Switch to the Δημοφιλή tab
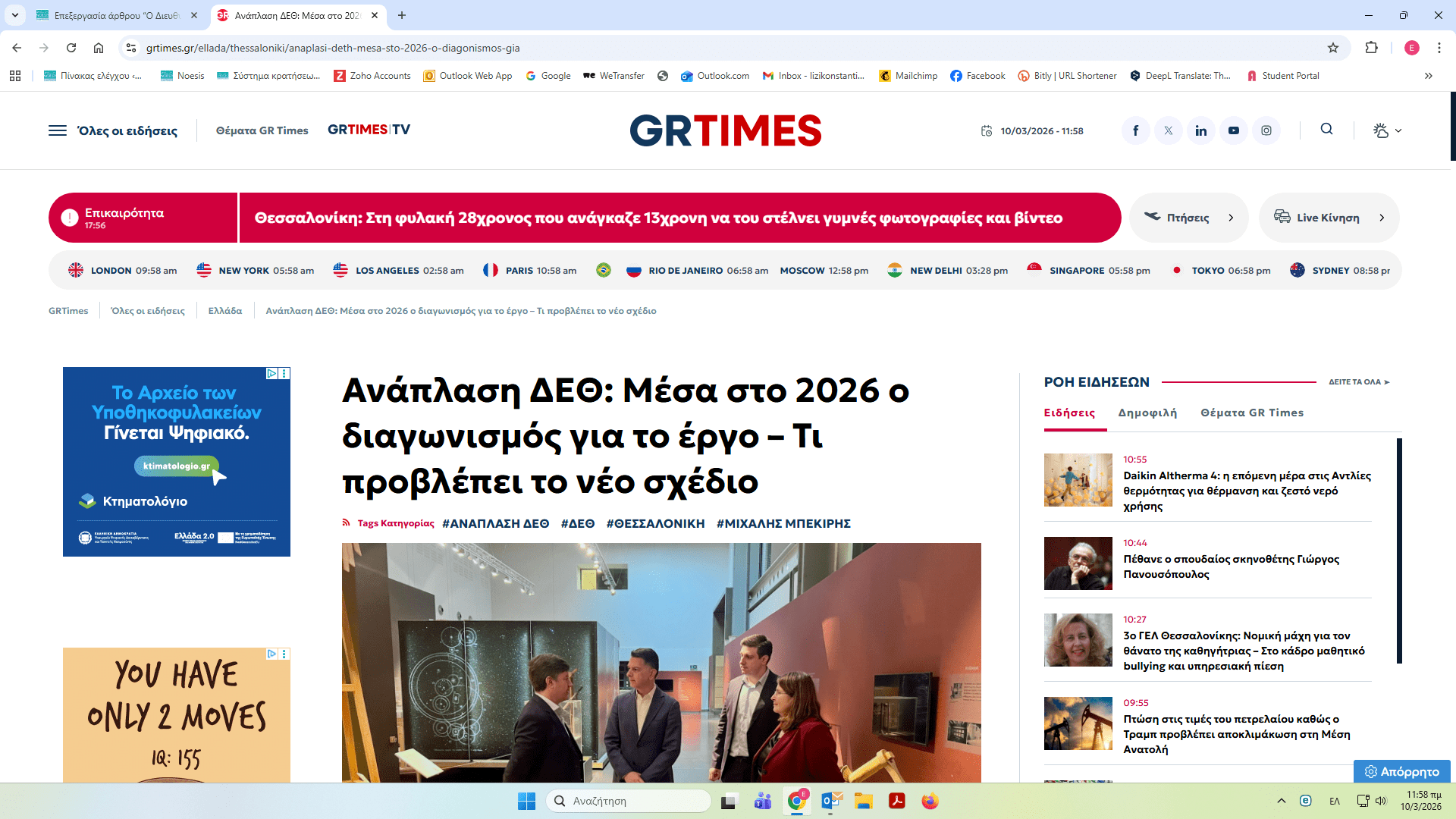The width and height of the screenshot is (1456, 819). coord(1147,413)
